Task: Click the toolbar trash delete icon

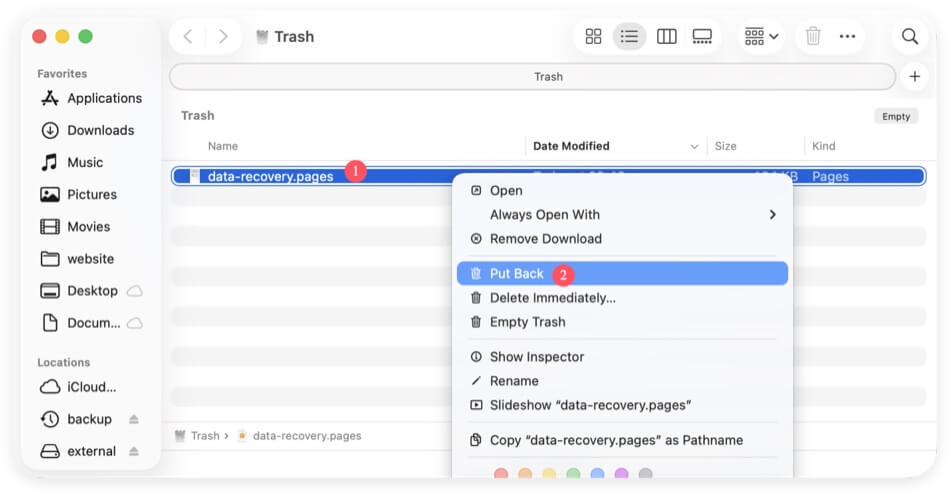Action: (x=813, y=36)
